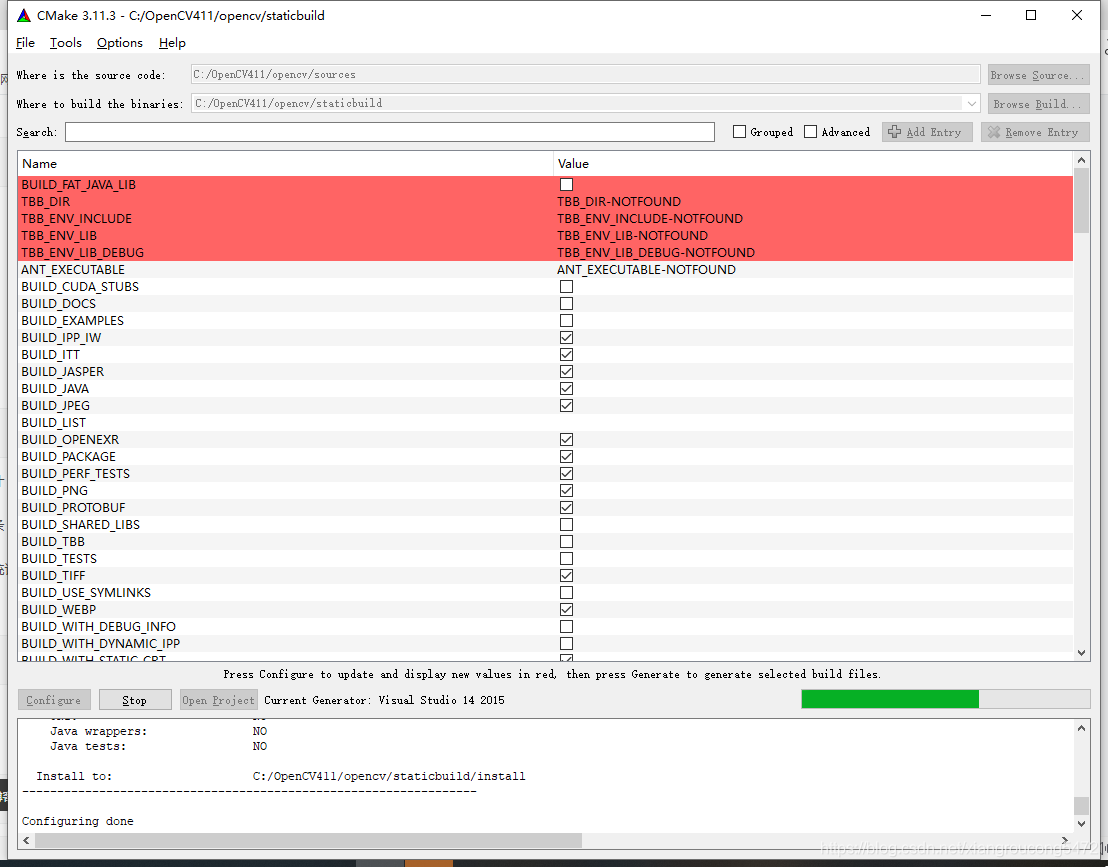Click the Browse Source button

click(1038, 75)
